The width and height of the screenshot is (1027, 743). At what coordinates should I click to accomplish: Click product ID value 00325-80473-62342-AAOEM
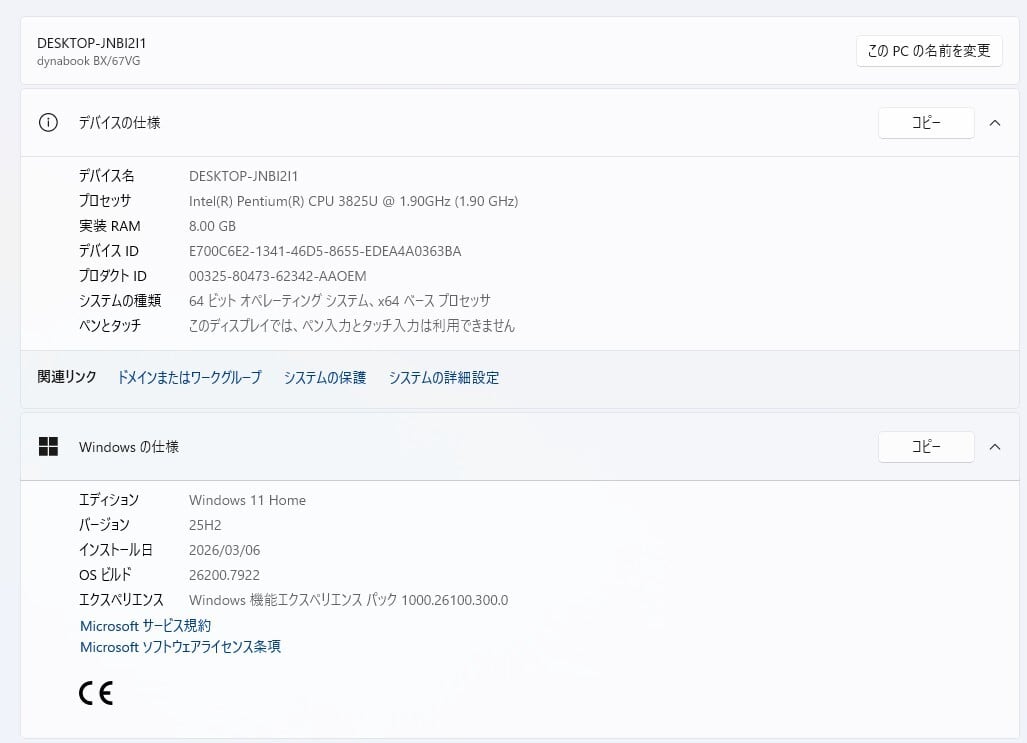(x=278, y=276)
